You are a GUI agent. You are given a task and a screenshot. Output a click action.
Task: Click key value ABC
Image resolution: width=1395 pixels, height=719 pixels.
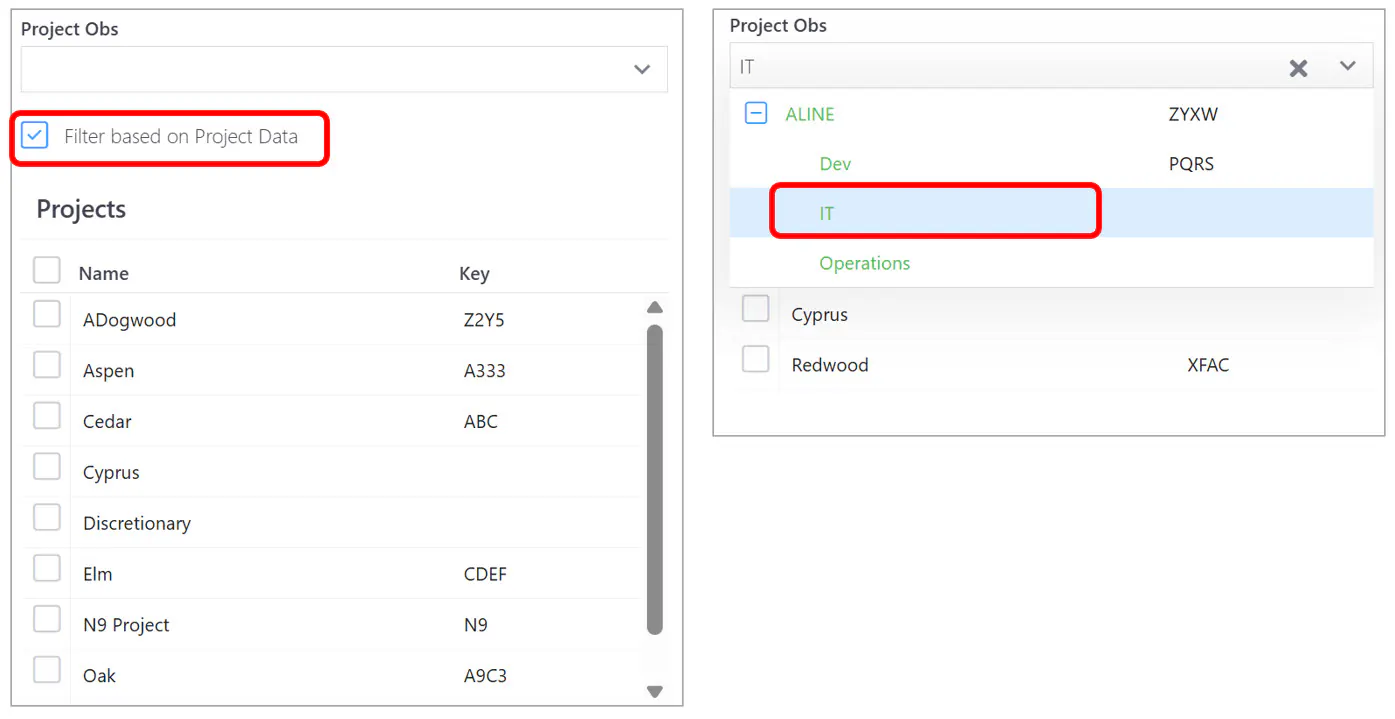[x=481, y=421]
